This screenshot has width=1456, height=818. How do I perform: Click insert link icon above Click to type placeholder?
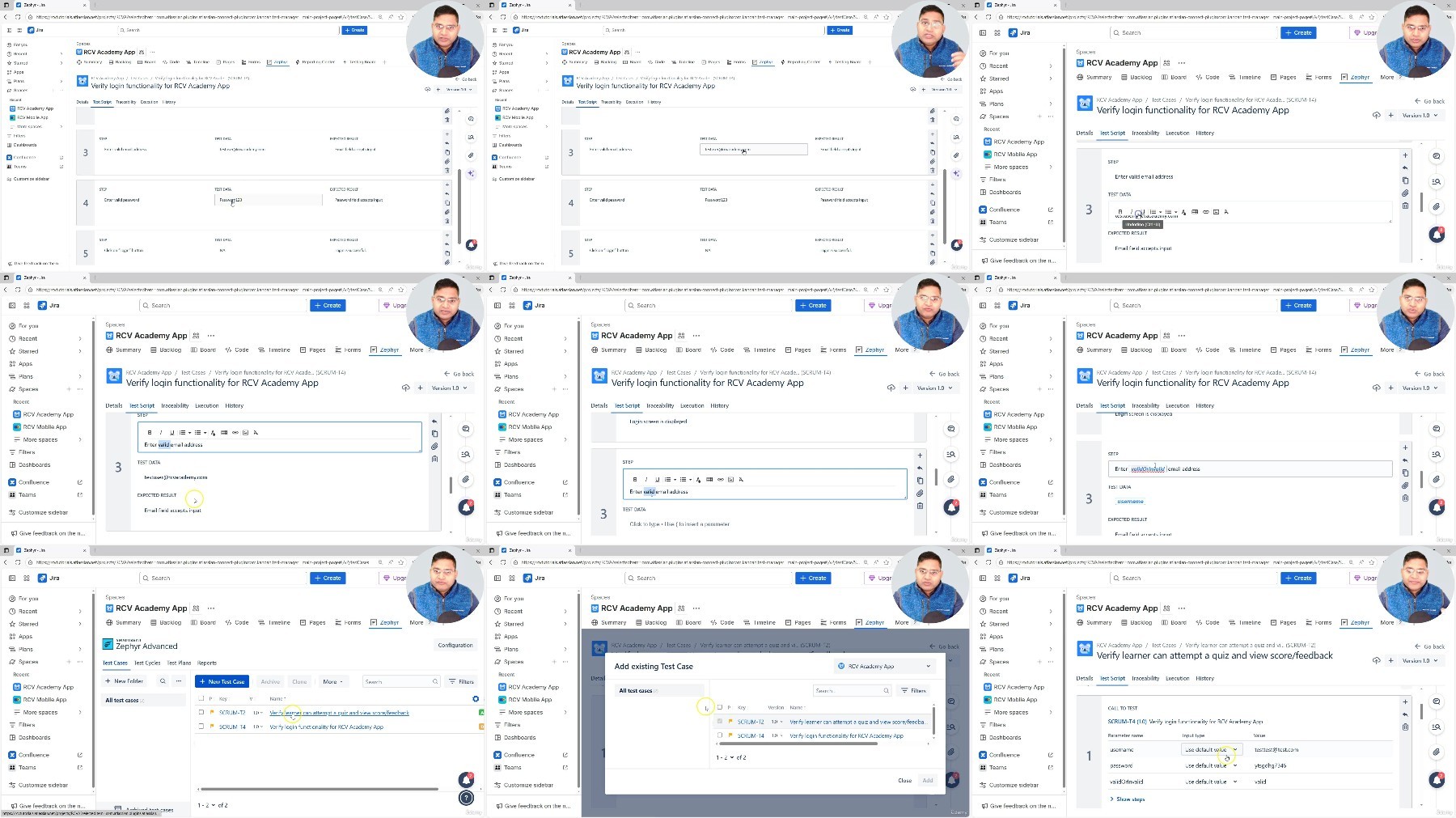click(x=720, y=479)
